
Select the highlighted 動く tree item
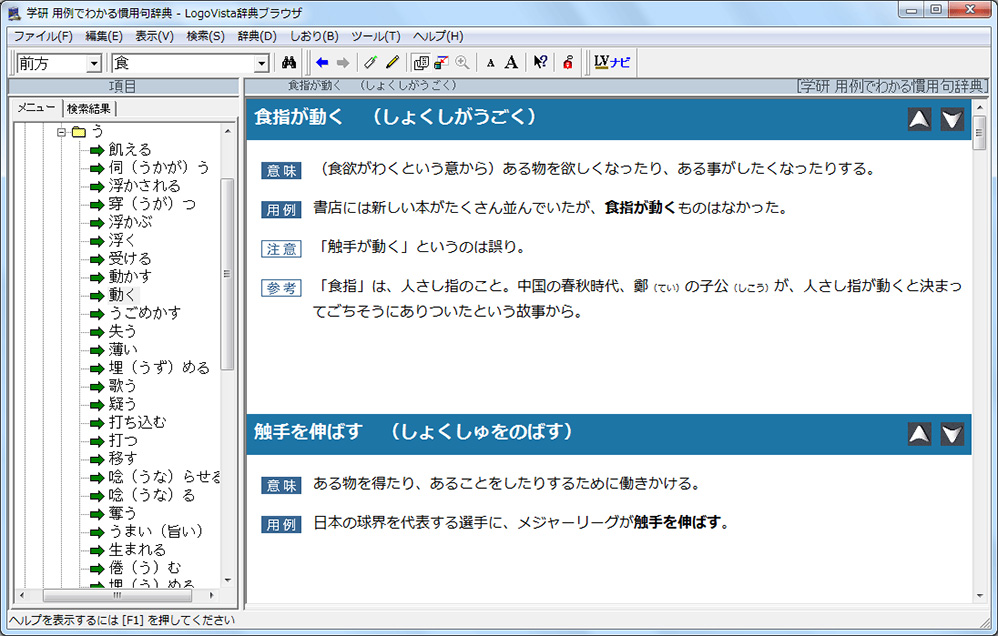[x=123, y=295]
